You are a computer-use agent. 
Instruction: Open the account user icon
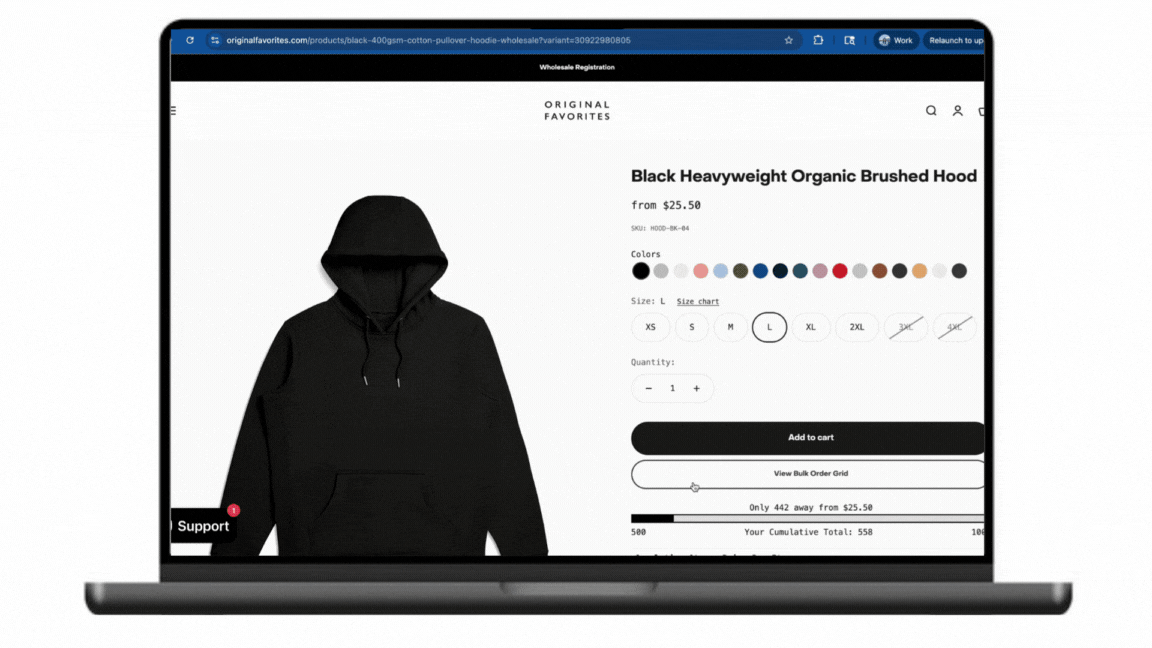coord(957,111)
